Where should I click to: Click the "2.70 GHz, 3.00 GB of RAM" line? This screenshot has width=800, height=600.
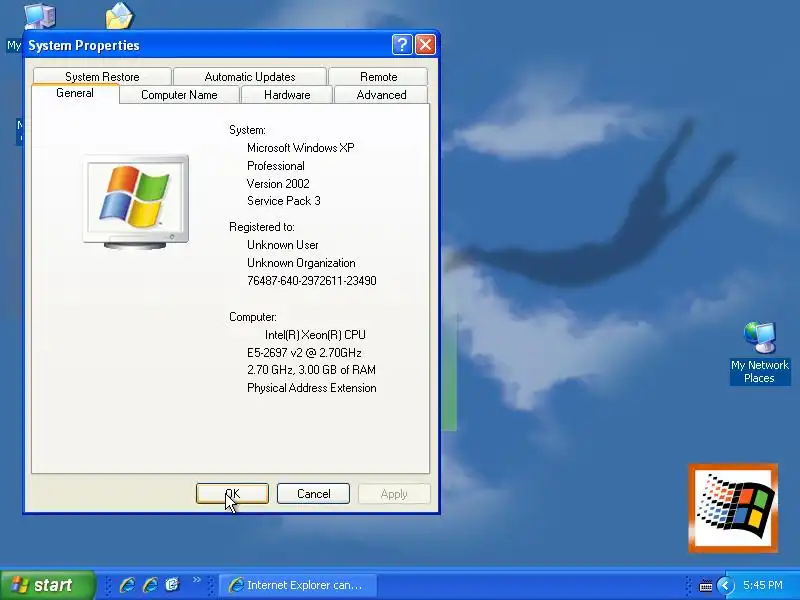[x=311, y=370]
